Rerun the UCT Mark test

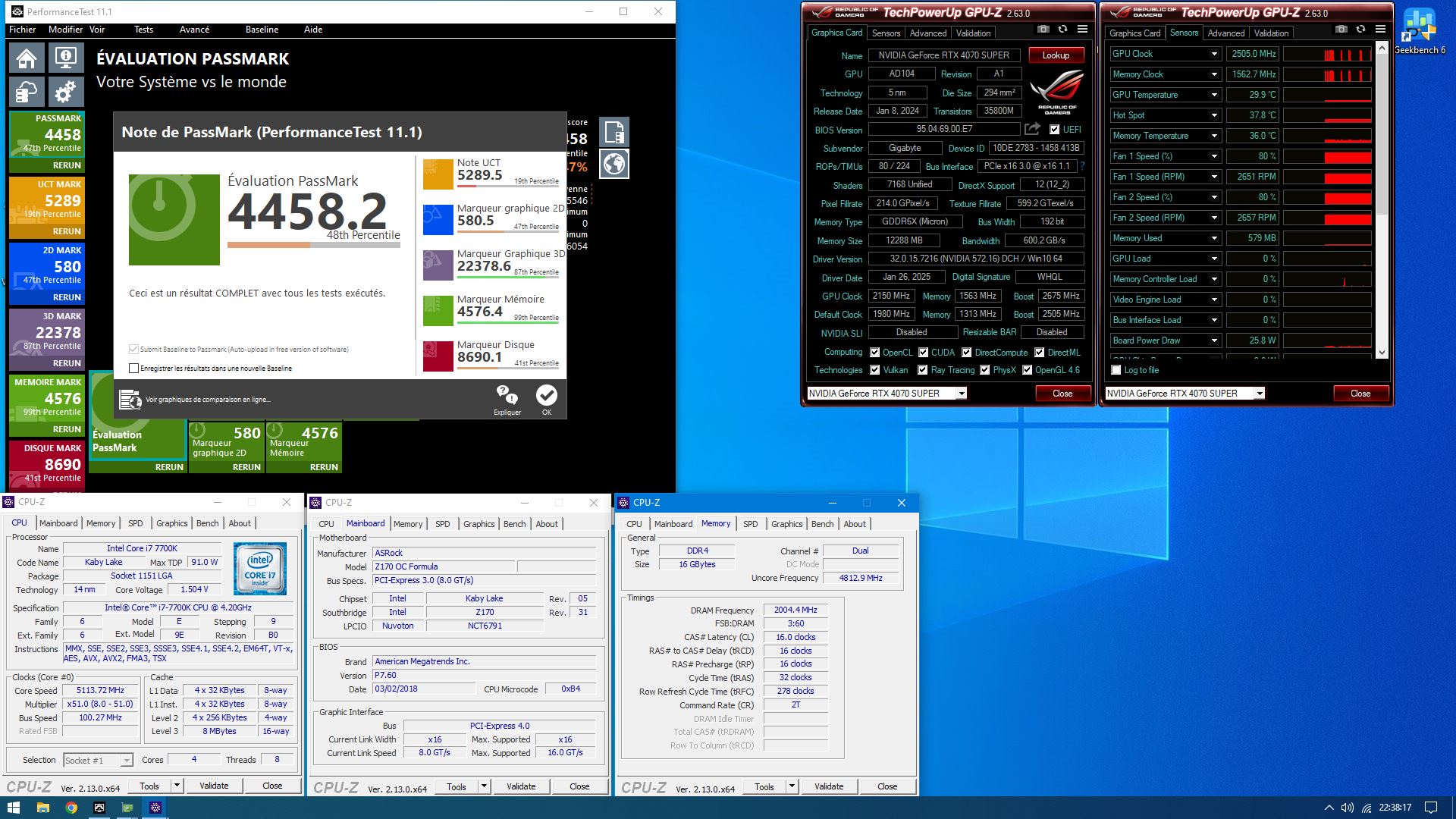(67, 231)
